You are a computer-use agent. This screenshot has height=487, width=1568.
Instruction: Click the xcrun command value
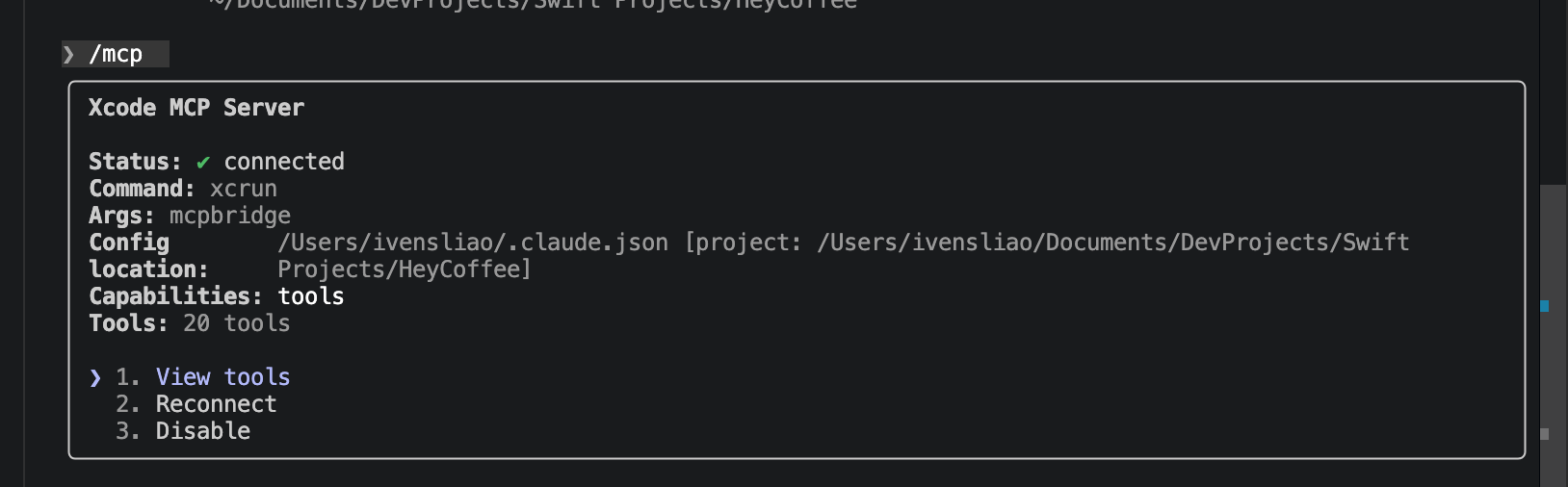point(244,189)
